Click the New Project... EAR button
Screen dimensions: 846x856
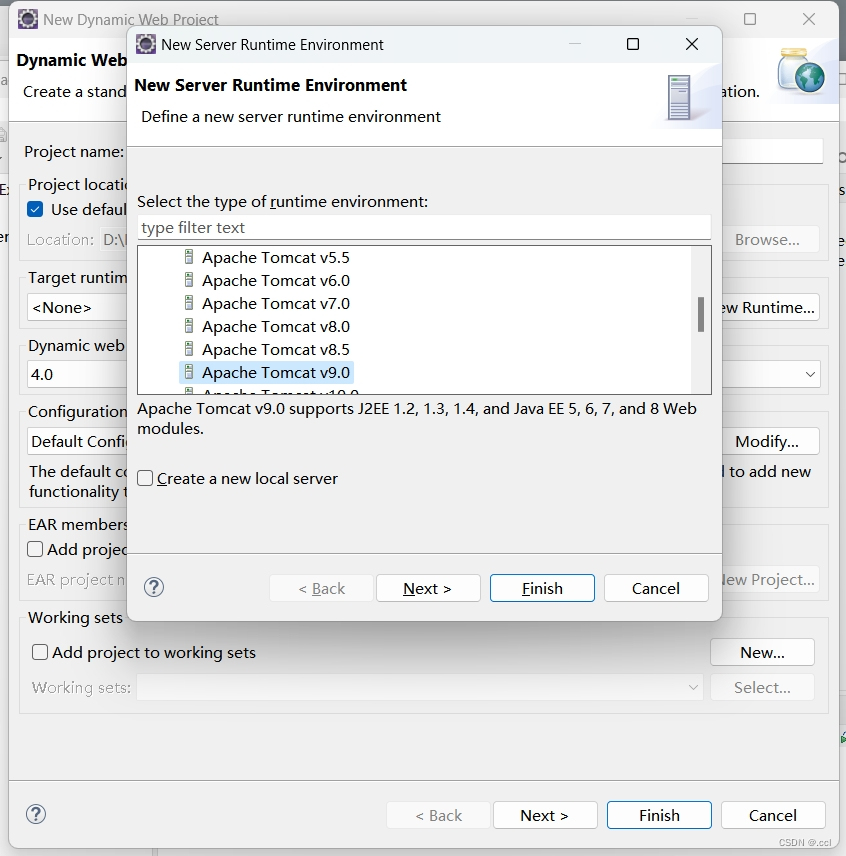coord(770,579)
